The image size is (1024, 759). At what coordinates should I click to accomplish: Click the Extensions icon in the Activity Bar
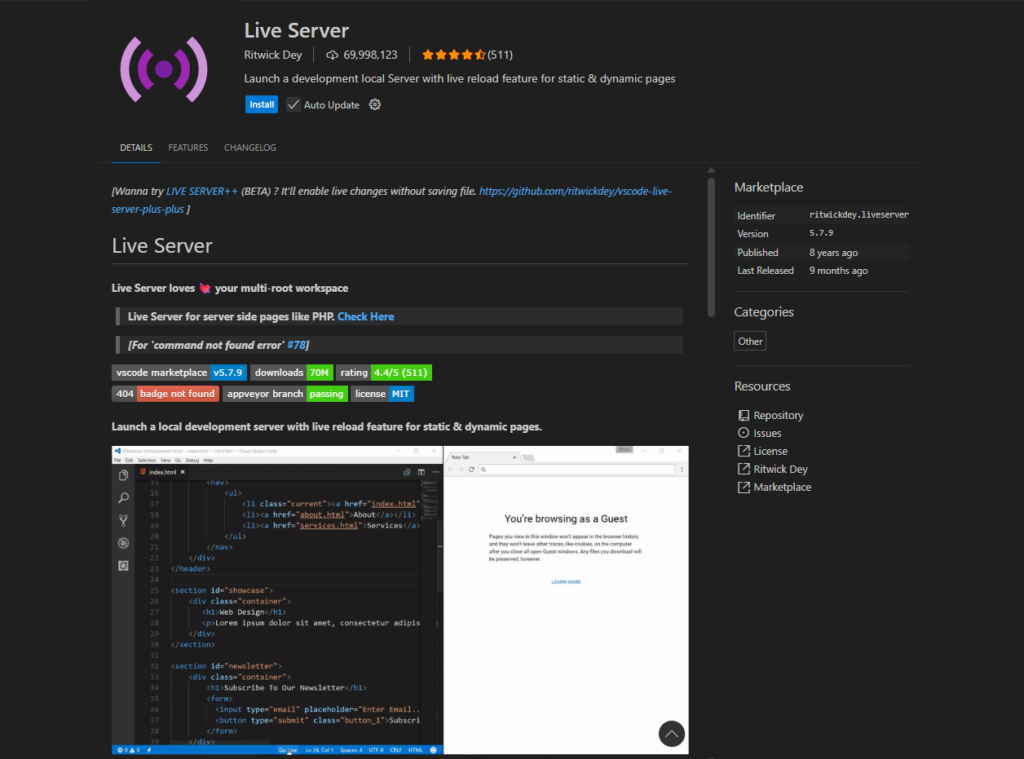click(x=123, y=566)
